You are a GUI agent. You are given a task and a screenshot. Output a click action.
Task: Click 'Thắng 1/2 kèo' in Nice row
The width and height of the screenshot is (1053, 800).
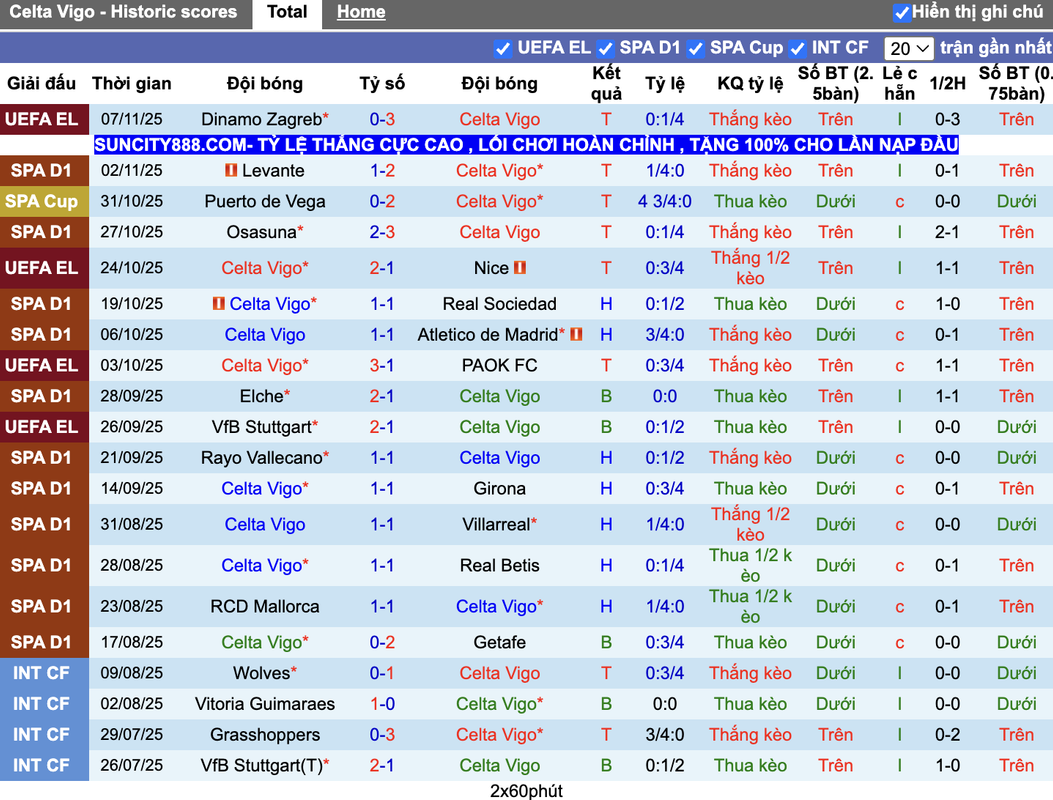[750, 268]
